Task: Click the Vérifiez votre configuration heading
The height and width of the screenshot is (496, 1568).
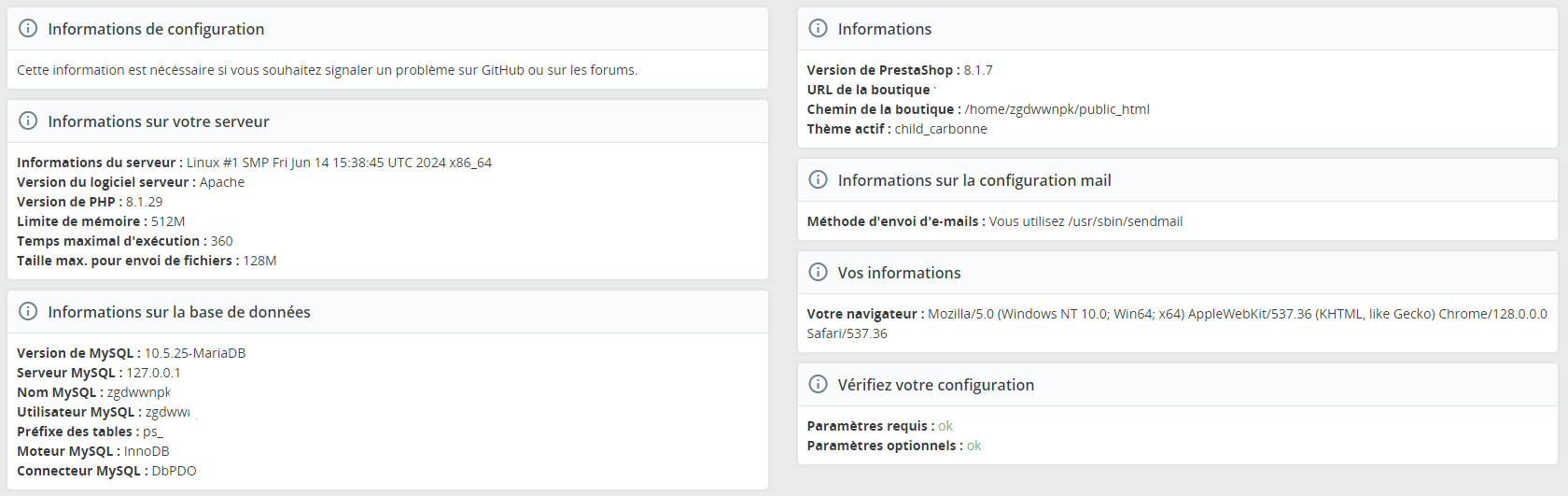Action: [x=936, y=385]
